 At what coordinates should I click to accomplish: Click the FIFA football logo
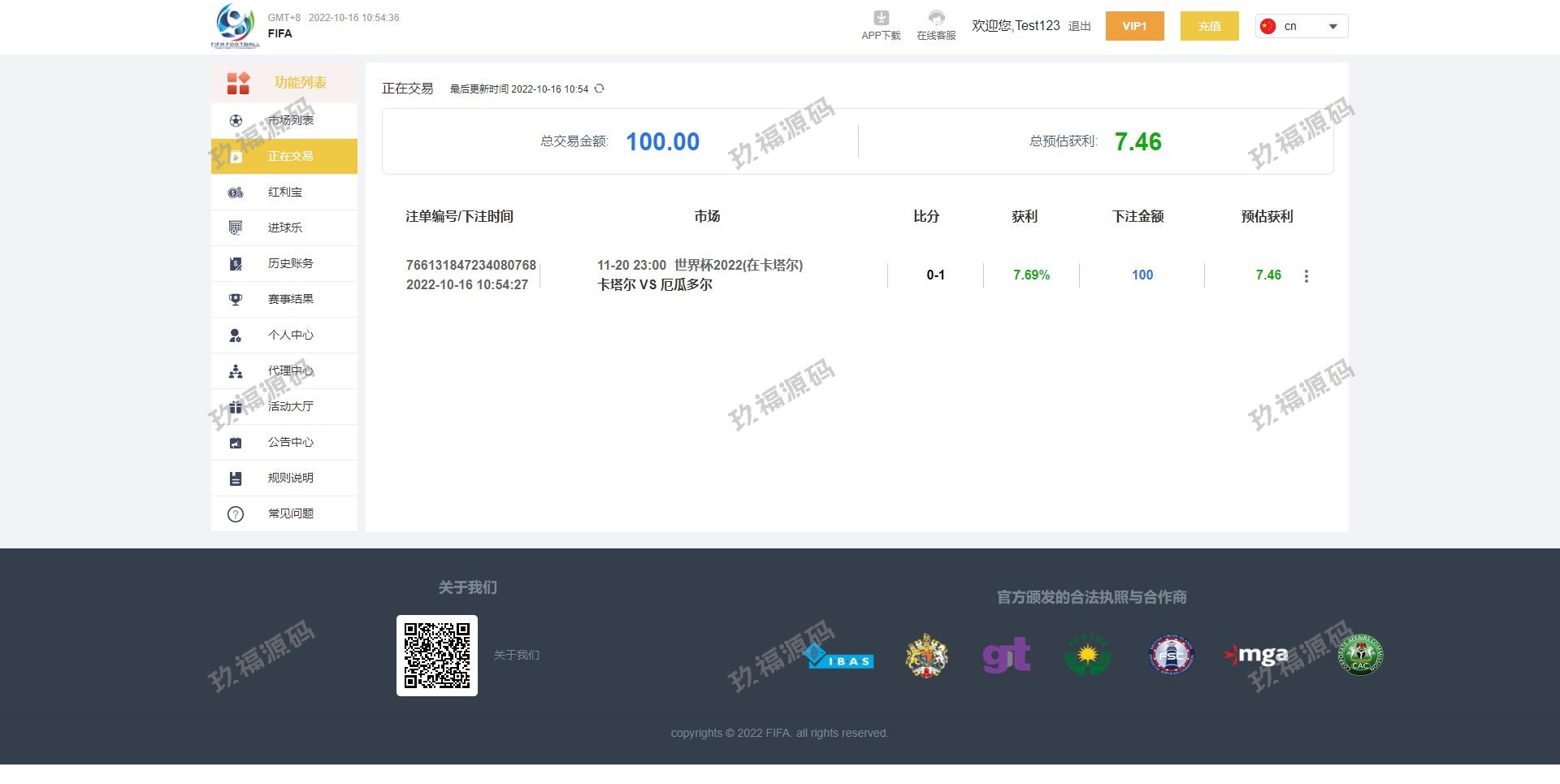tap(235, 25)
